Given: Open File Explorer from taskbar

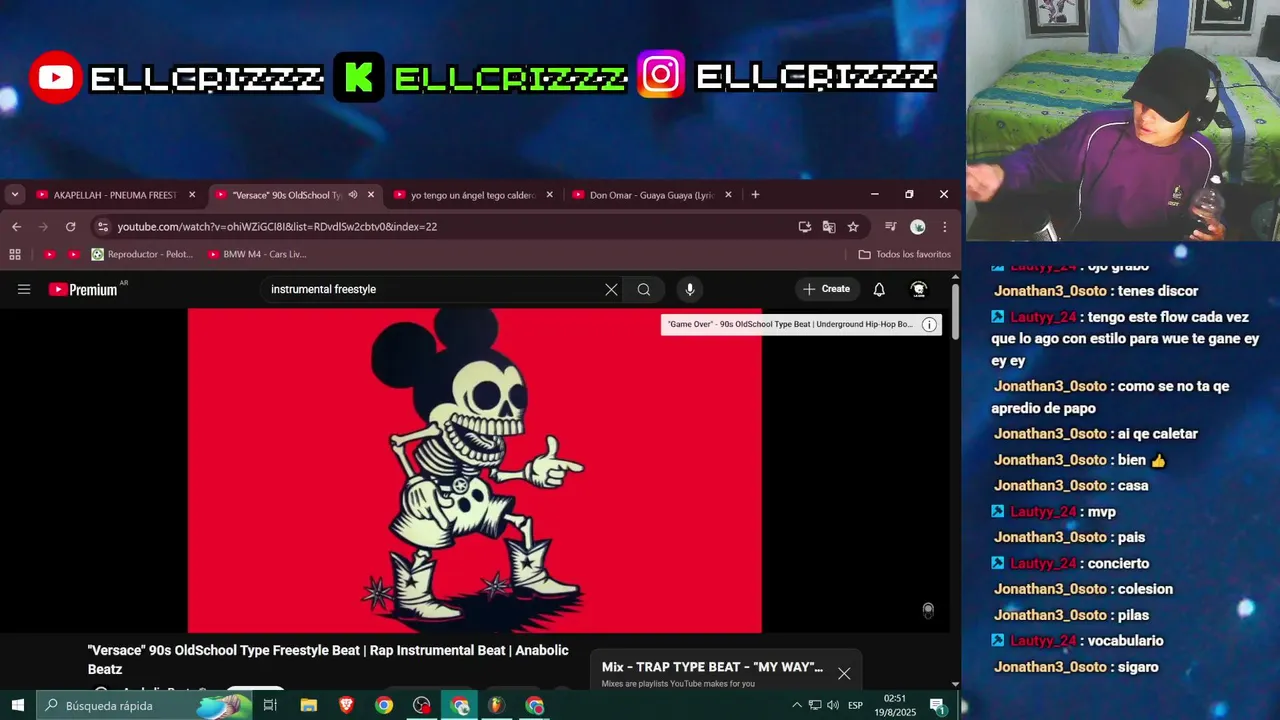Looking at the screenshot, I should coord(309,706).
